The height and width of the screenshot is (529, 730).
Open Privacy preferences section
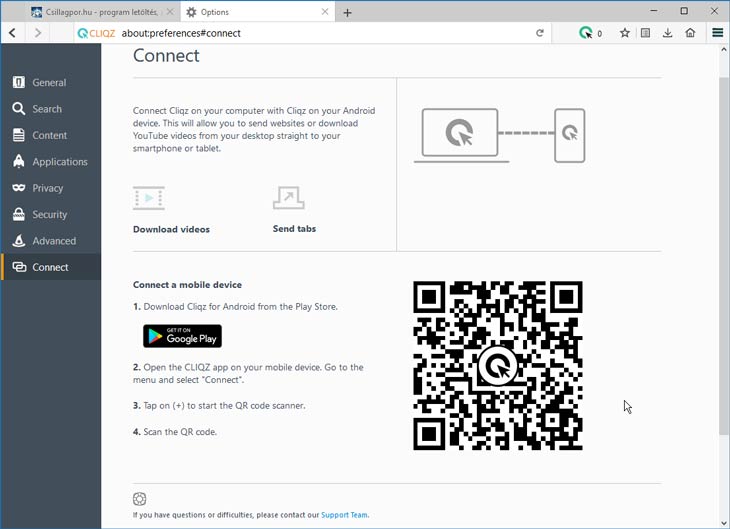[51, 188]
